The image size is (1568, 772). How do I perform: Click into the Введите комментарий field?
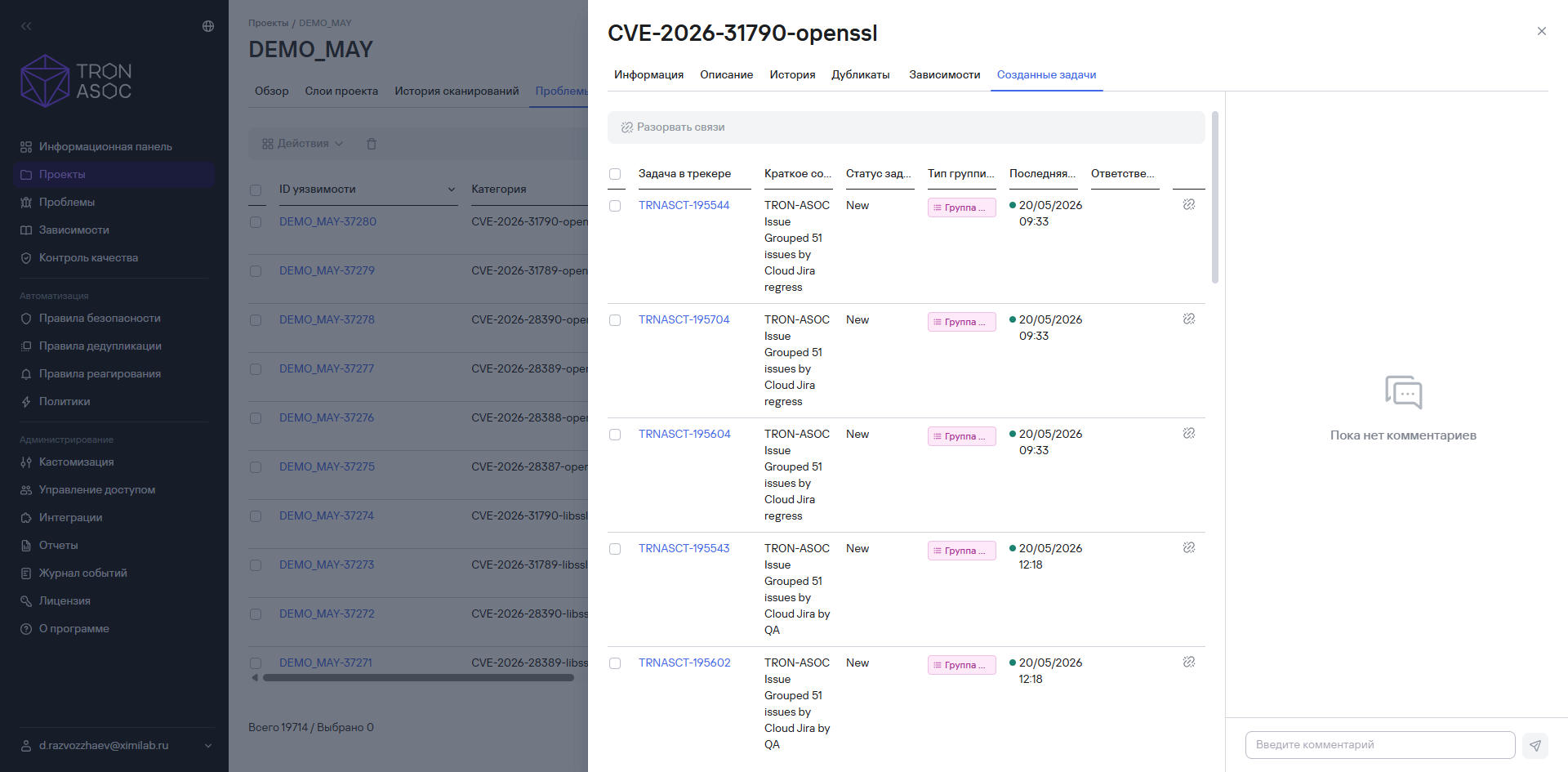(1380, 745)
